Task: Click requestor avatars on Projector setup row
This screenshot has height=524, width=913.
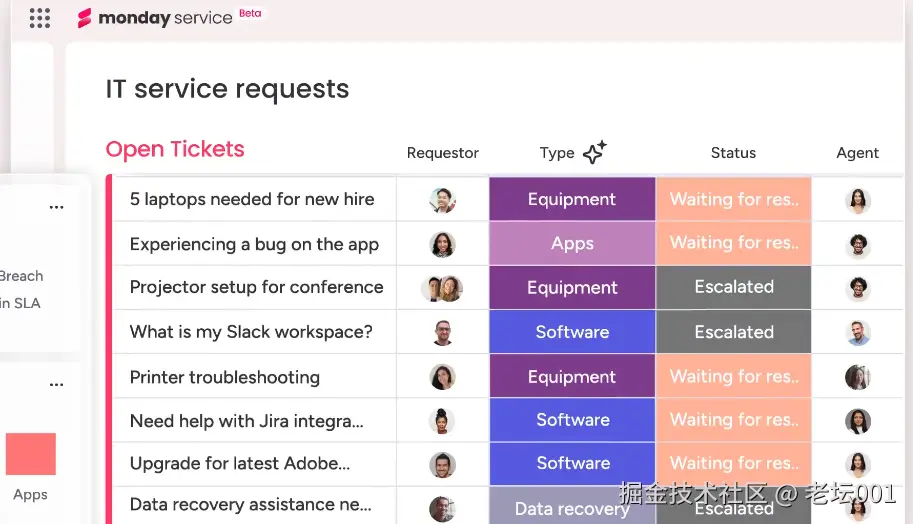Action: pyautogui.click(x=442, y=288)
